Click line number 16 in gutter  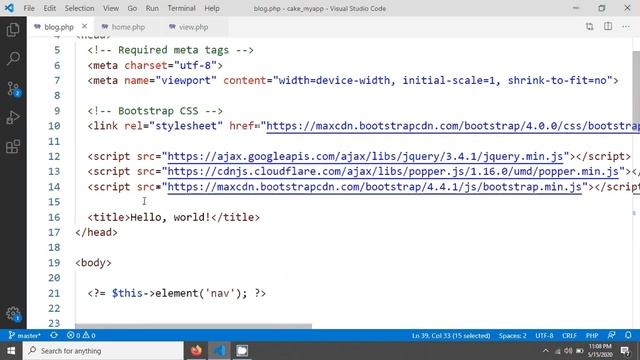(54, 217)
